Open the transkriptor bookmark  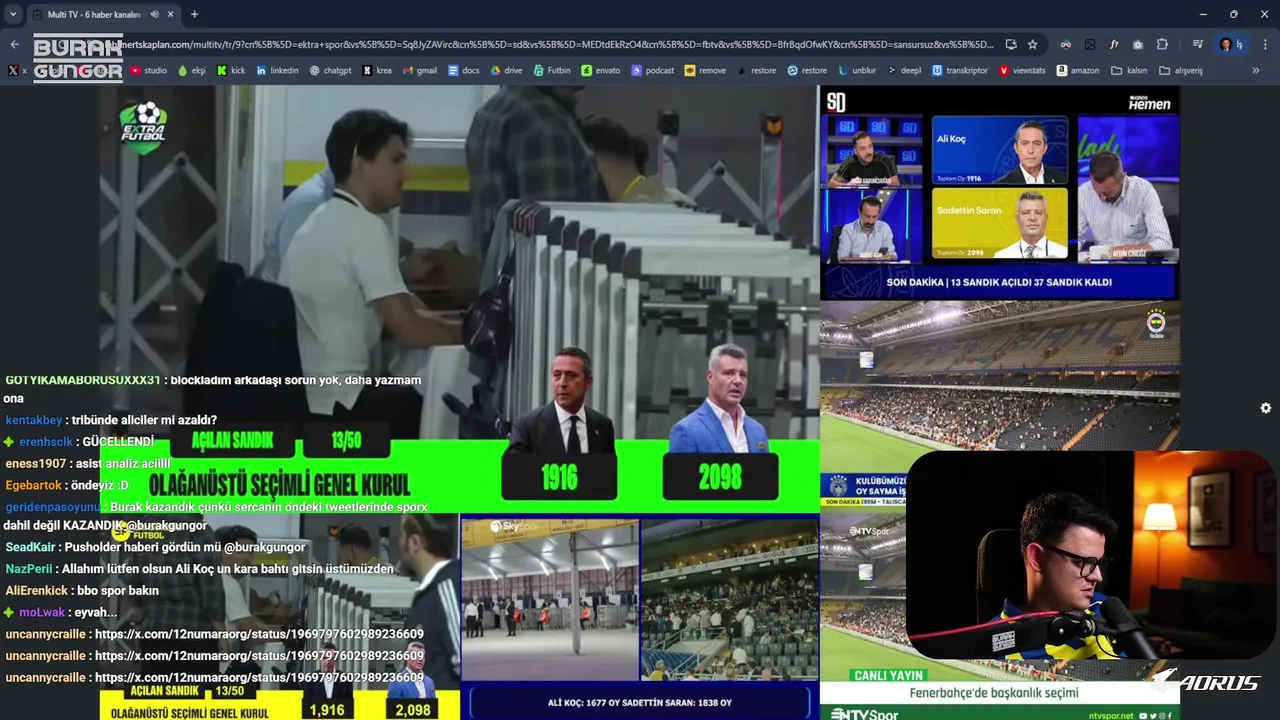point(960,71)
